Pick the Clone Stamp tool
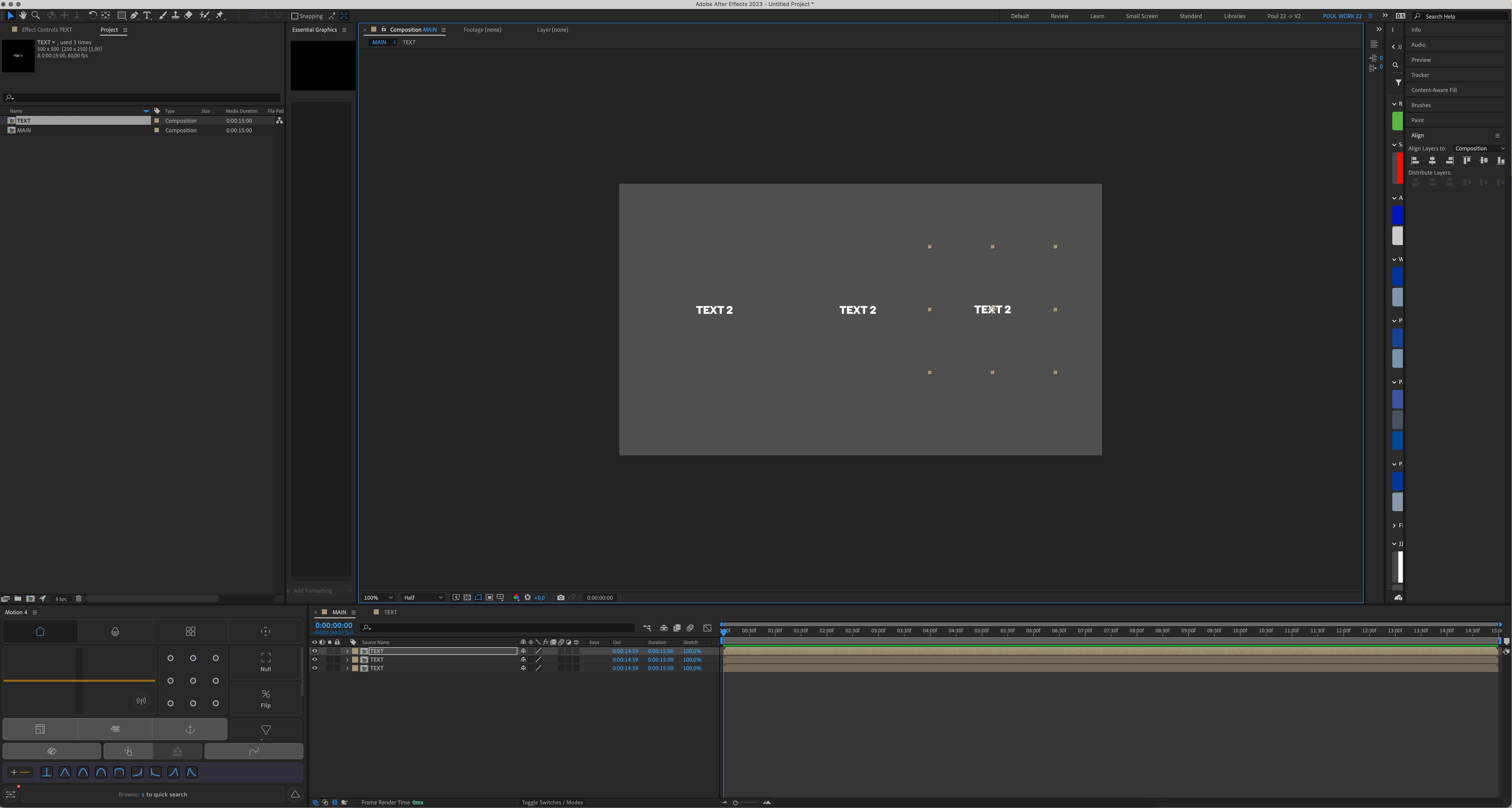 [x=175, y=15]
